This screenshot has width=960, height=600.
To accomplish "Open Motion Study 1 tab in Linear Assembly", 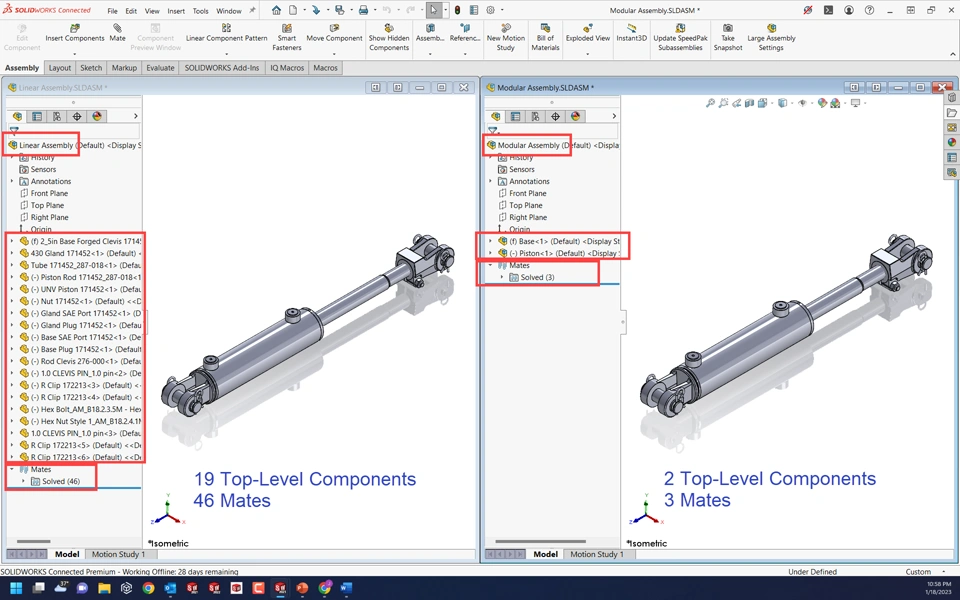I will click(118, 554).
